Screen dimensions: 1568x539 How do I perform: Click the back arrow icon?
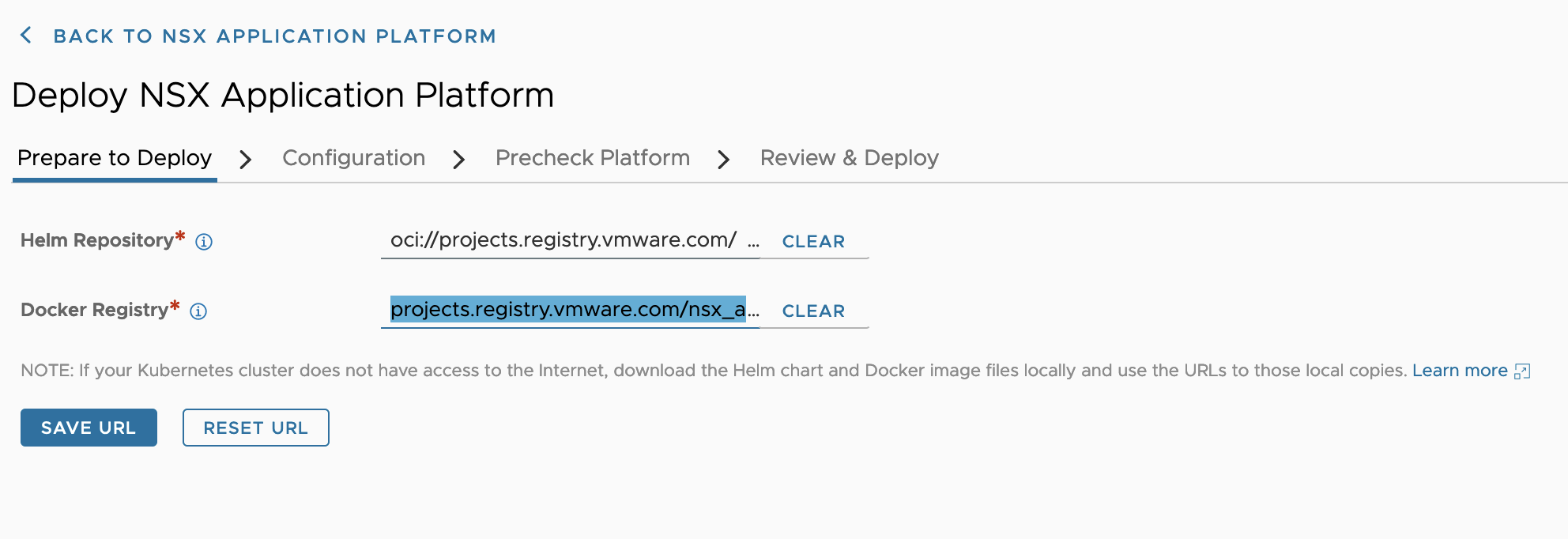[26, 36]
